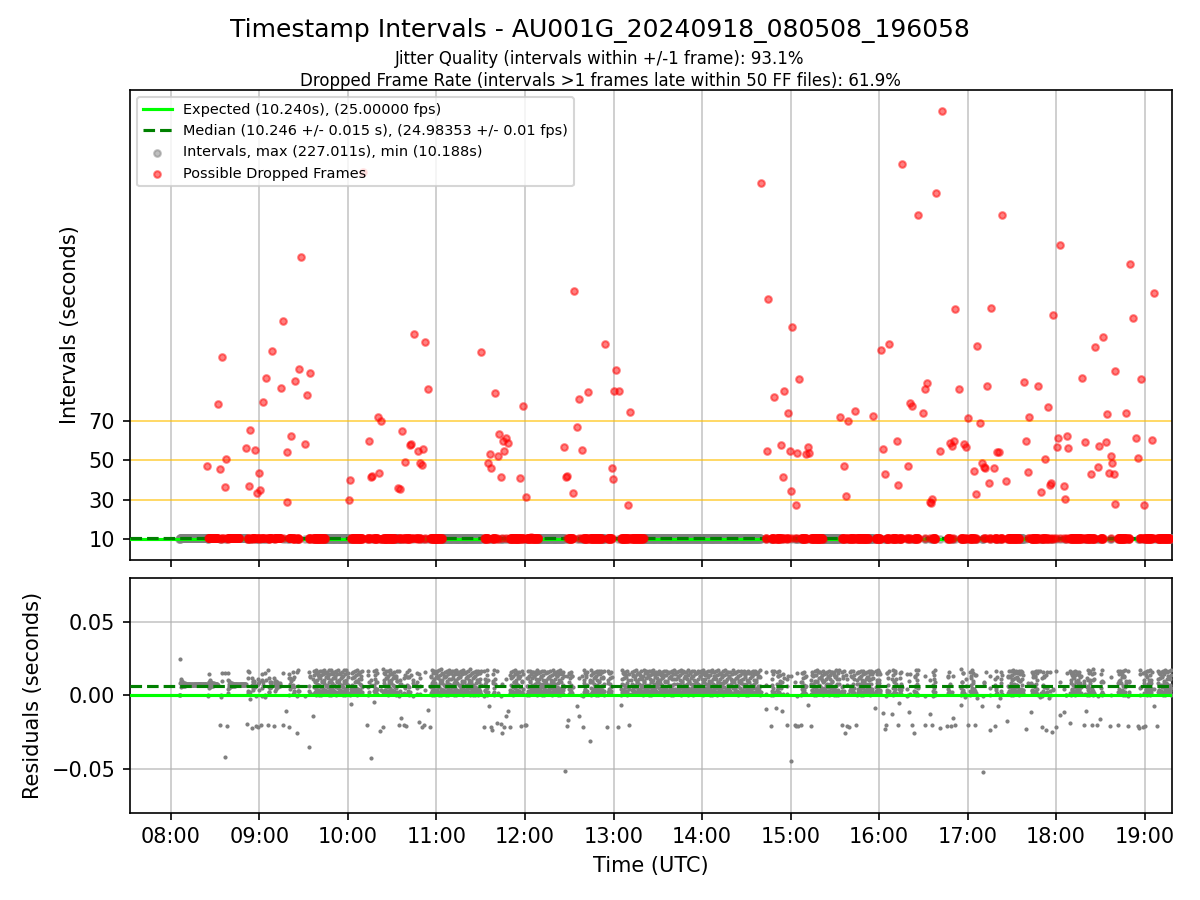Click the Intervals max (227.011s) legend entry
Viewport: 1200px width, 900px height.
[x=333, y=151]
